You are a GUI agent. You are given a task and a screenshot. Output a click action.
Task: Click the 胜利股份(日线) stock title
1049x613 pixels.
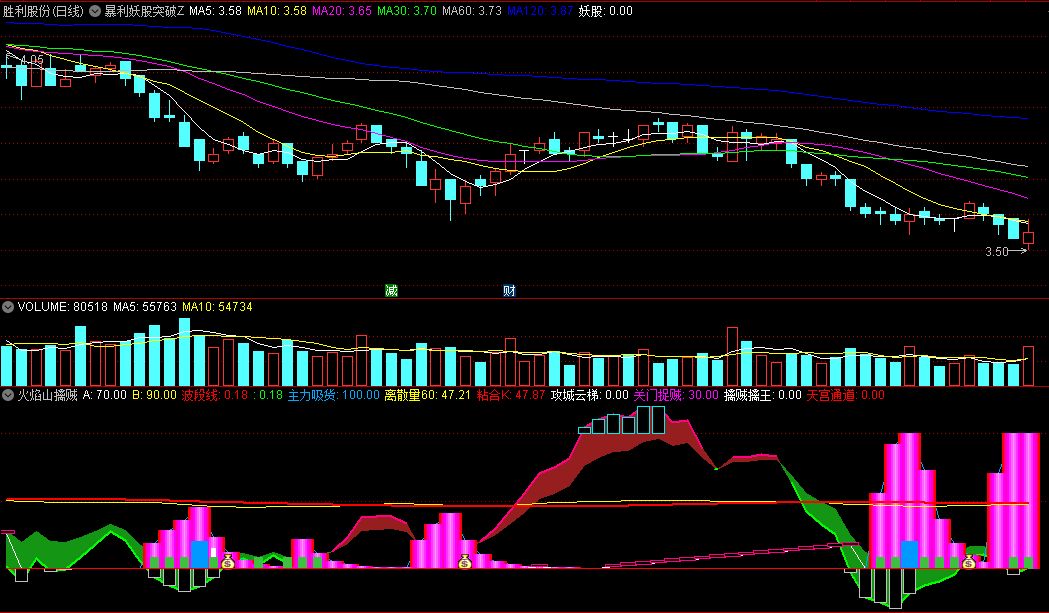(x=43, y=11)
